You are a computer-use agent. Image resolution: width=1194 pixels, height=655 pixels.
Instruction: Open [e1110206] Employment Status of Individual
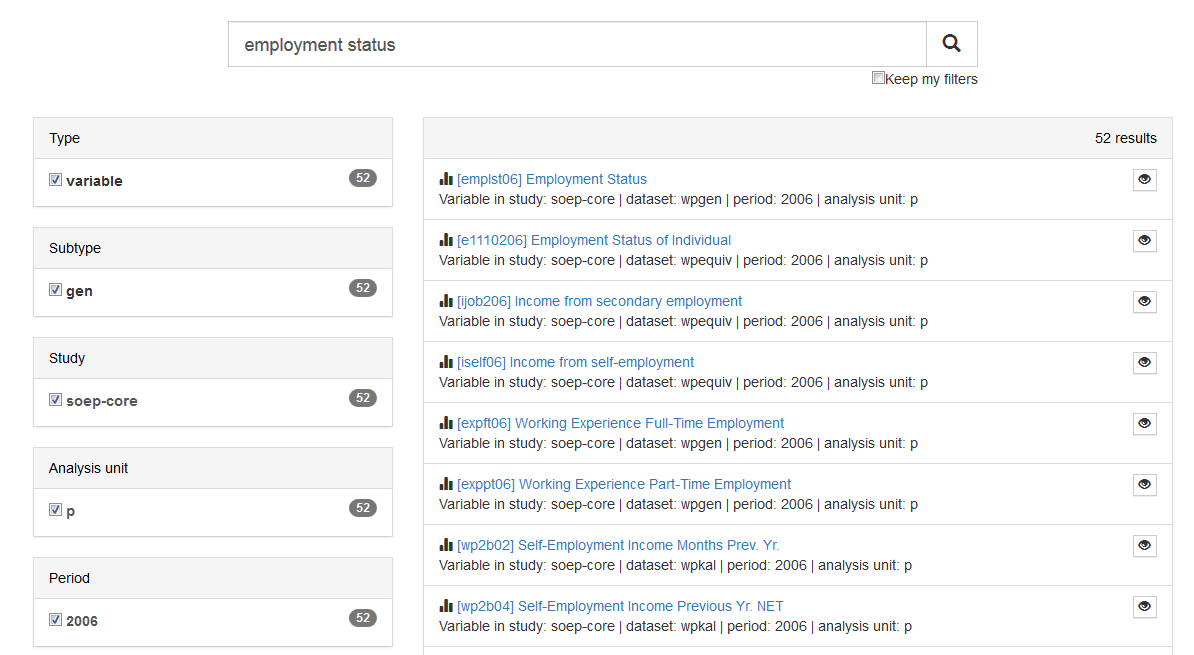(x=594, y=240)
